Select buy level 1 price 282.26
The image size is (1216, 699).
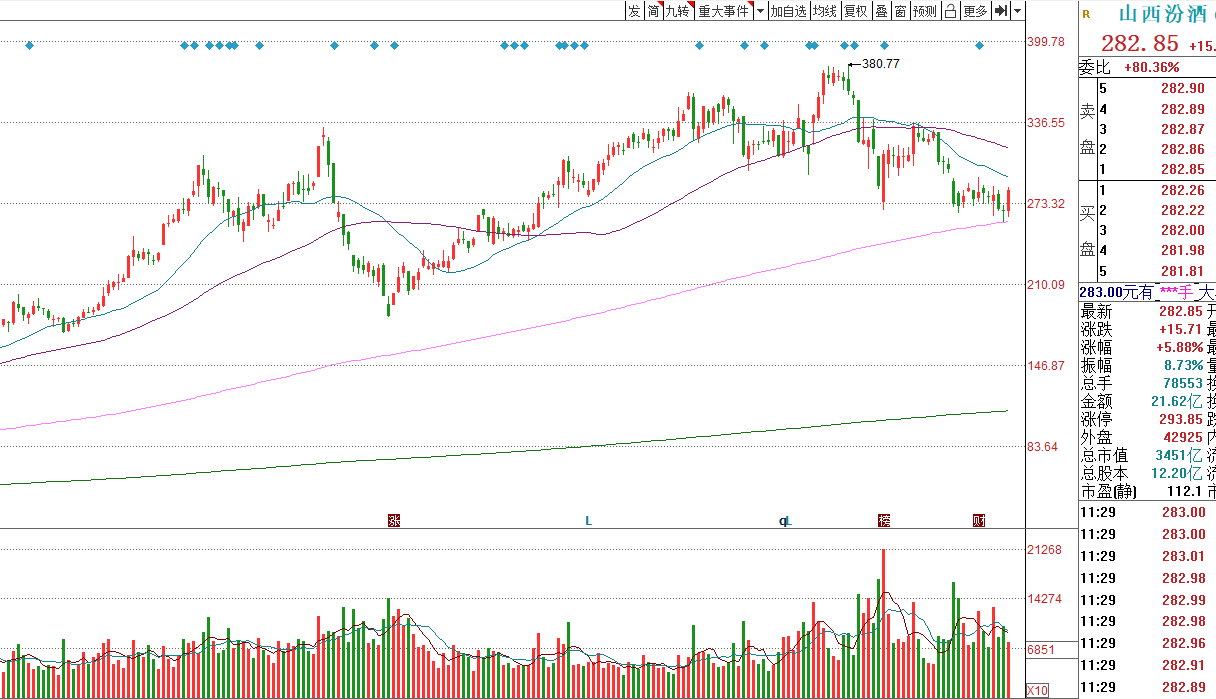(x=1182, y=190)
